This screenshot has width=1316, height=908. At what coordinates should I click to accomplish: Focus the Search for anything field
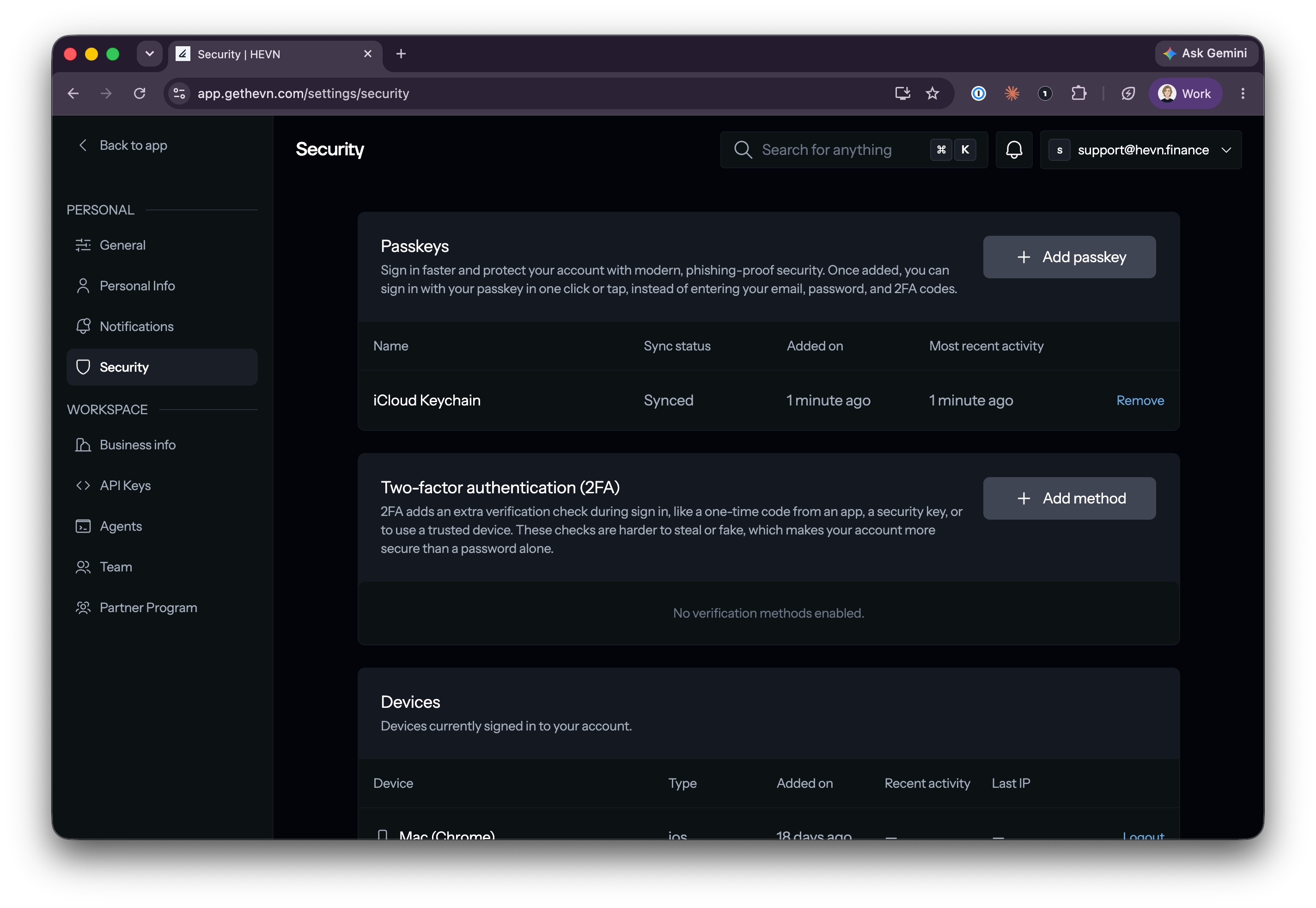[x=853, y=150]
